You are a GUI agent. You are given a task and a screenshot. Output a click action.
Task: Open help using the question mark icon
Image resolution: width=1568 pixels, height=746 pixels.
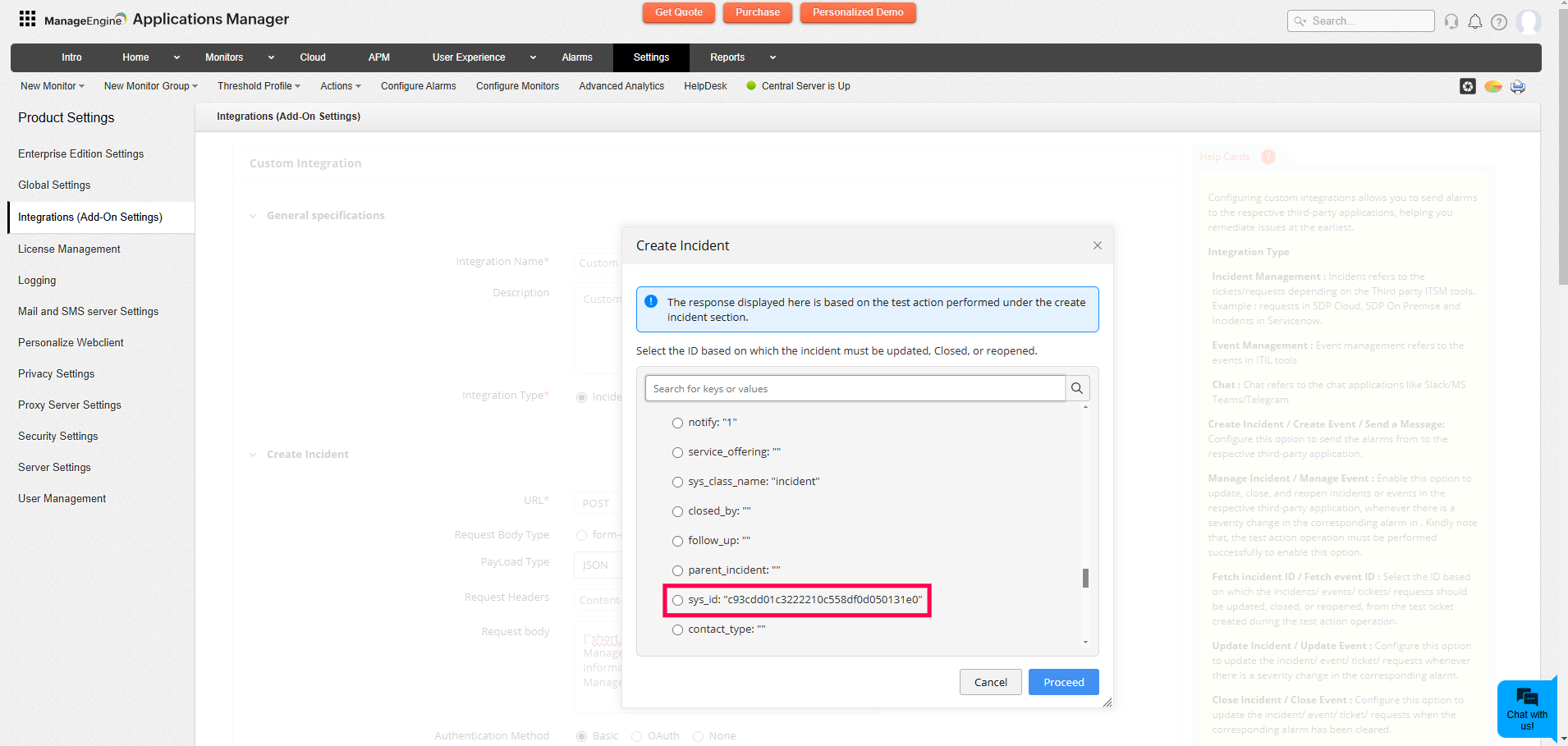(x=1501, y=21)
